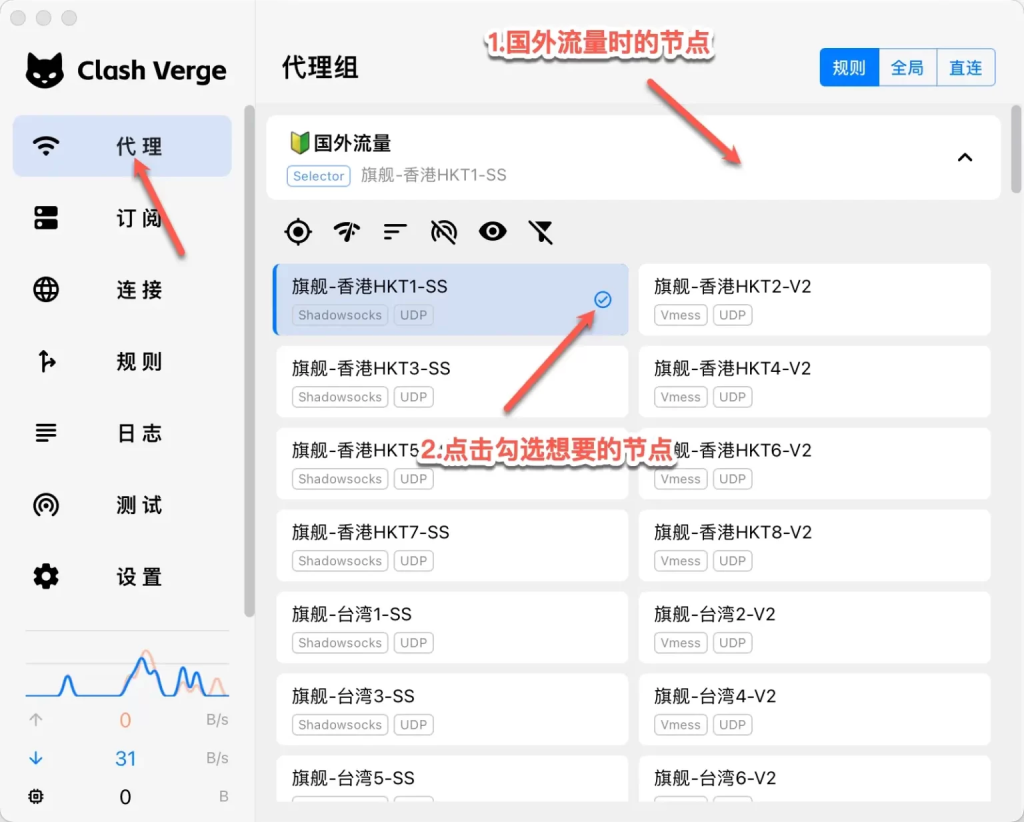
Task: Toggle the eye icon to show node details
Action: 492,231
